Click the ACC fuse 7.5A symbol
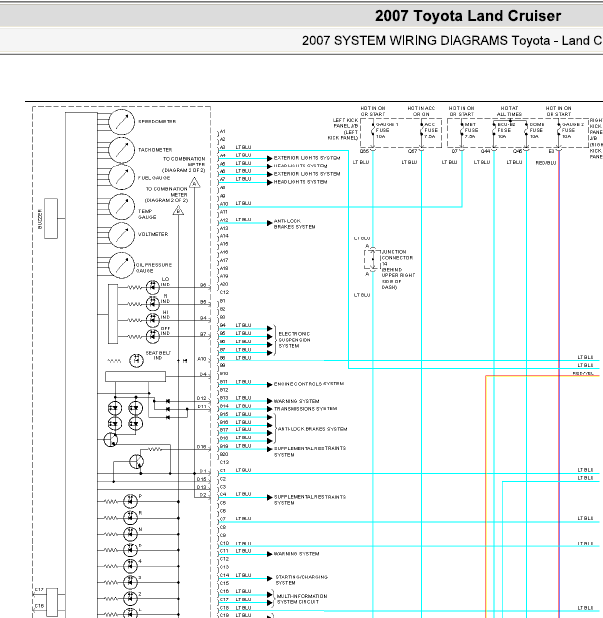The image size is (603, 618). click(421, 130)
